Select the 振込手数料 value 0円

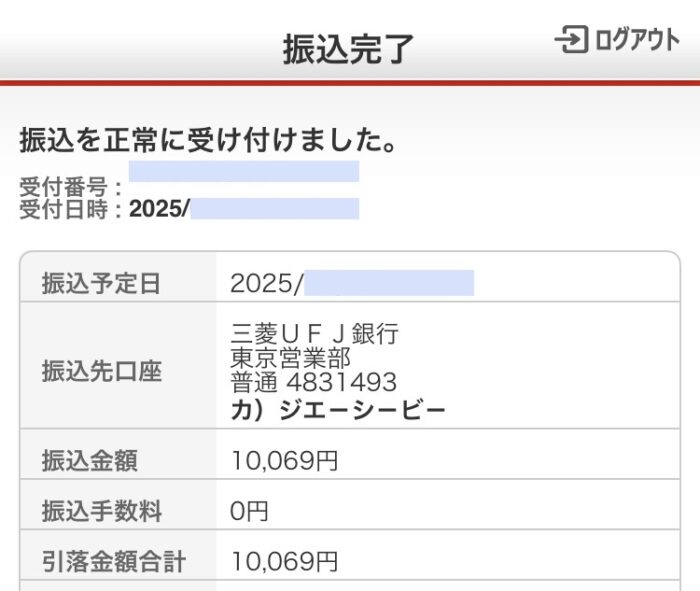coord(249,511)
